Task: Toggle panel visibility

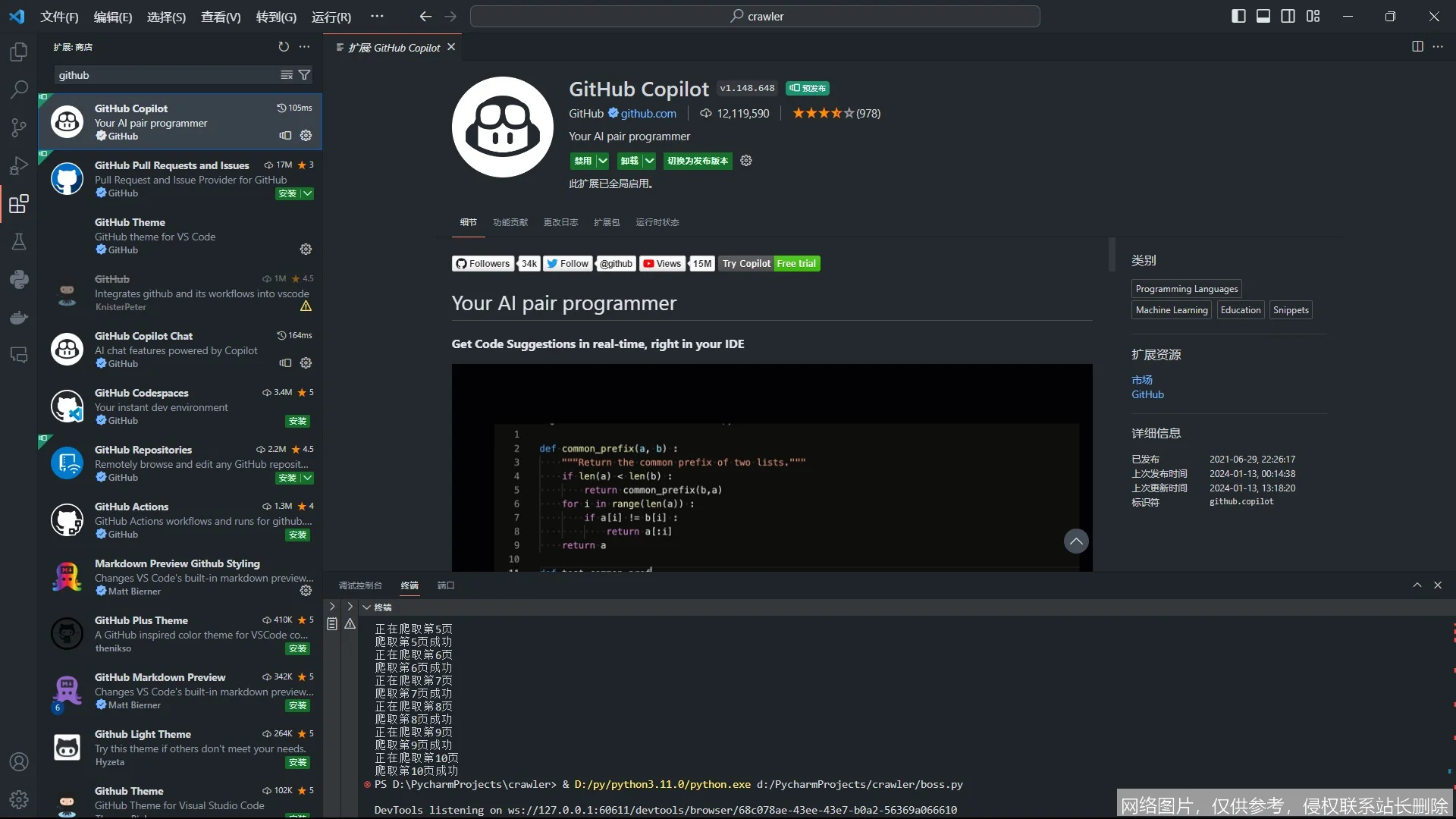Action: coord(1263,15)
